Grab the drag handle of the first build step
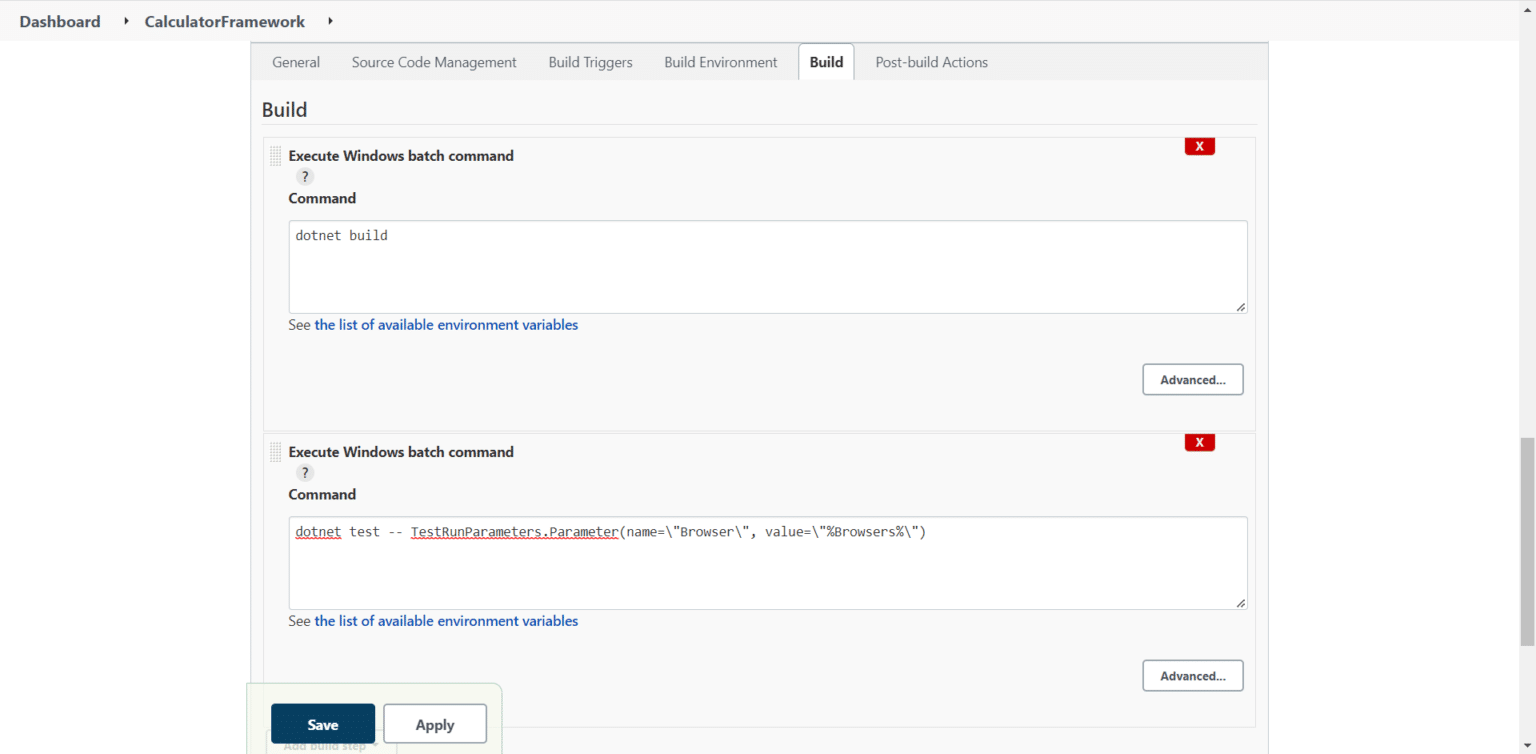Viewport: 1536px width, 754px height. 275,156
